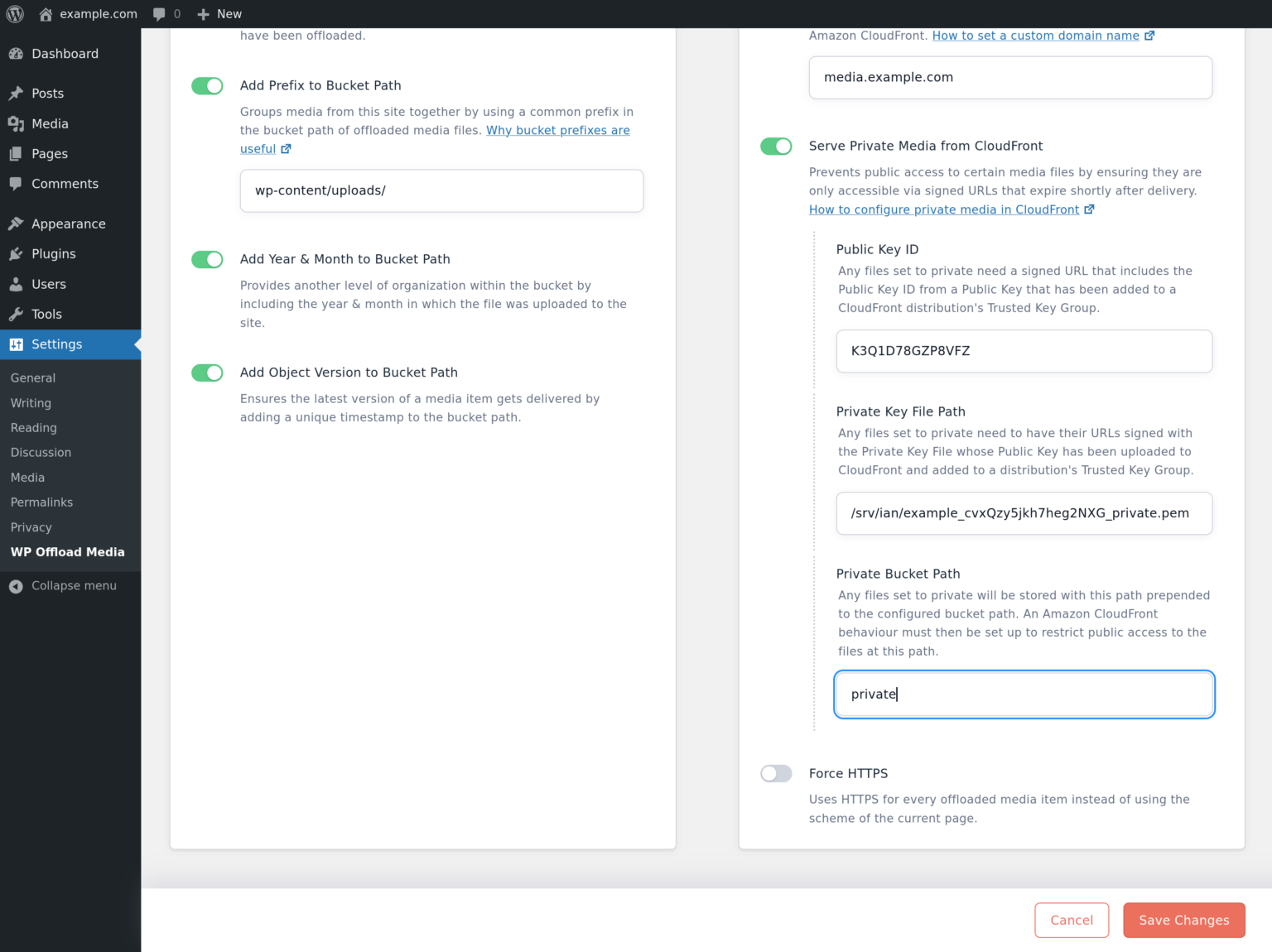Click the Users icon
Viewport: 1272px width, 952px height.
(17, 284)
